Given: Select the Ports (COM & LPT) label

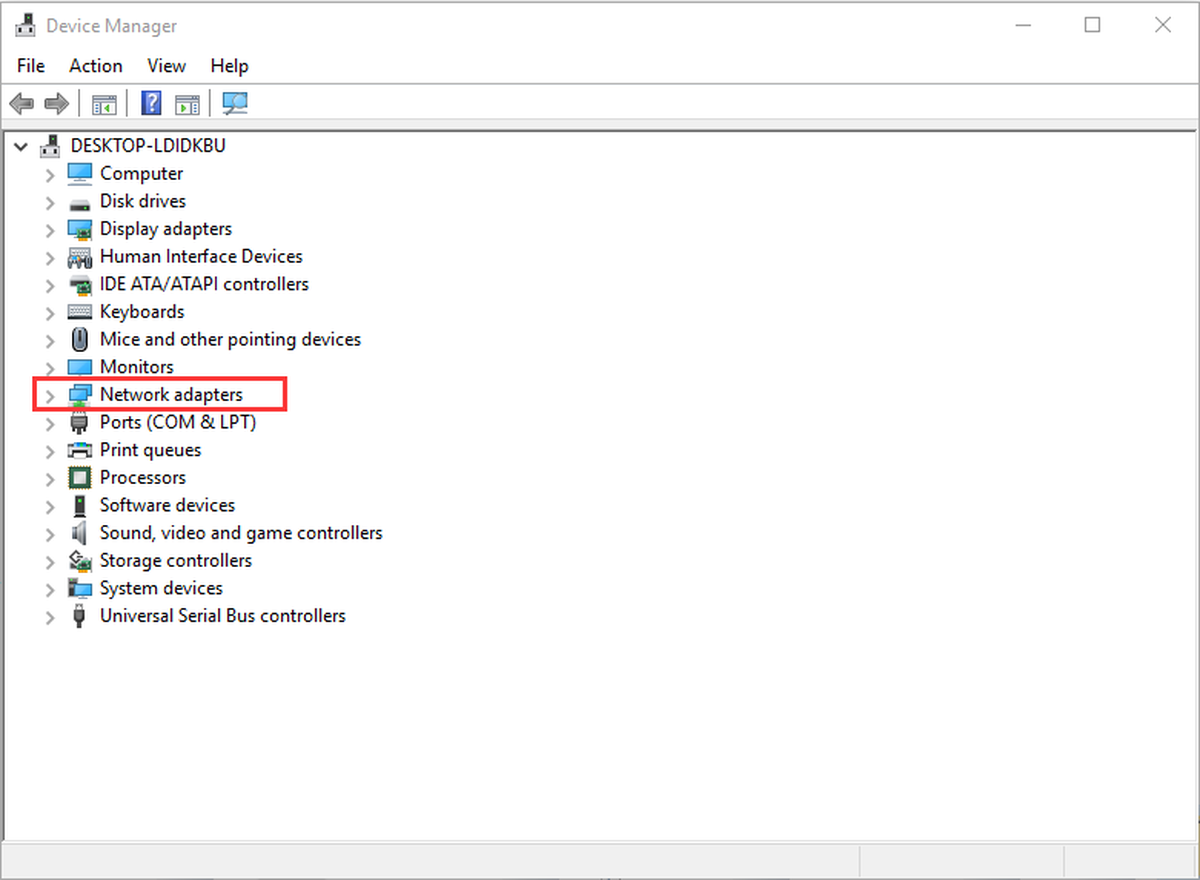Looking at the screenshot, I should click(x=178, y=423).
